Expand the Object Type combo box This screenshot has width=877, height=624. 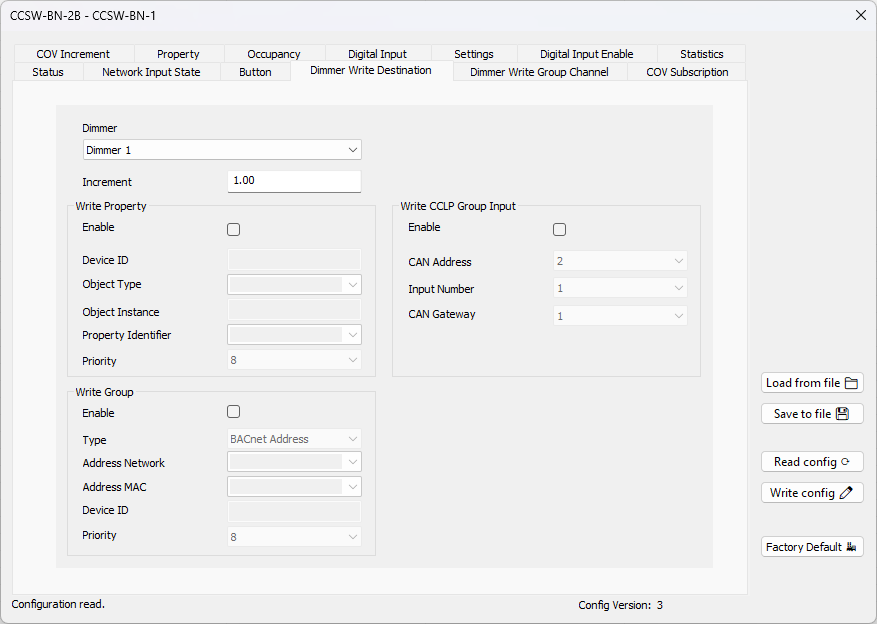[x=294, y=285]
